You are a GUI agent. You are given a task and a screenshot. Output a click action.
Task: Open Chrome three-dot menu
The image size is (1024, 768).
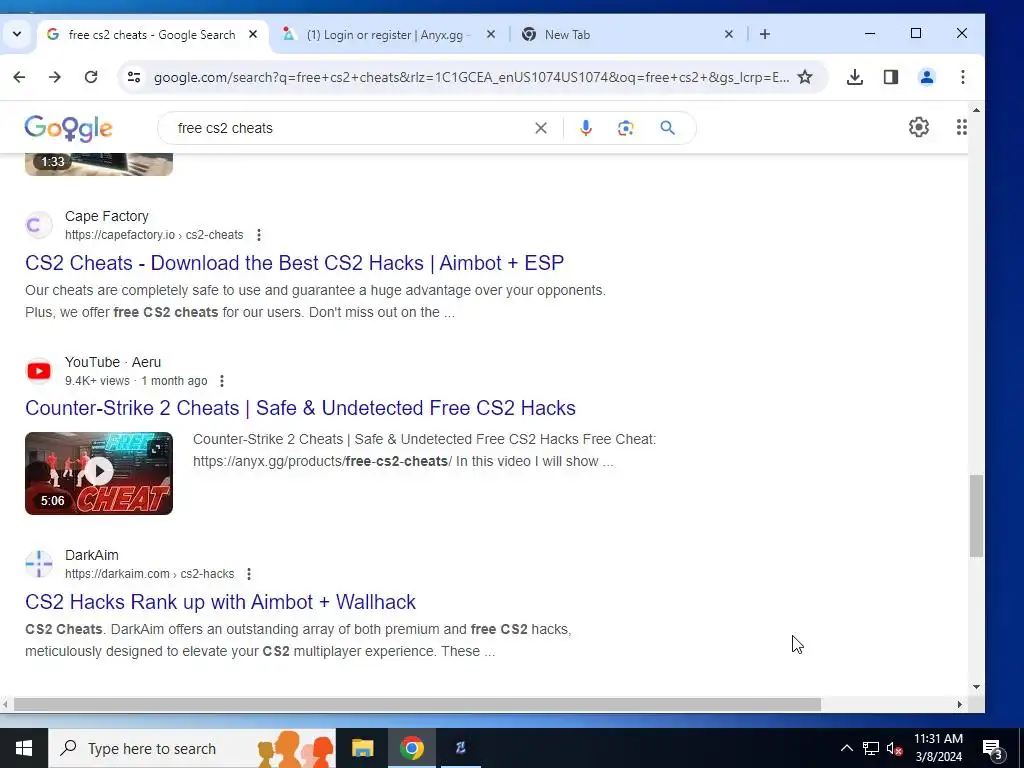pos(963,77)
